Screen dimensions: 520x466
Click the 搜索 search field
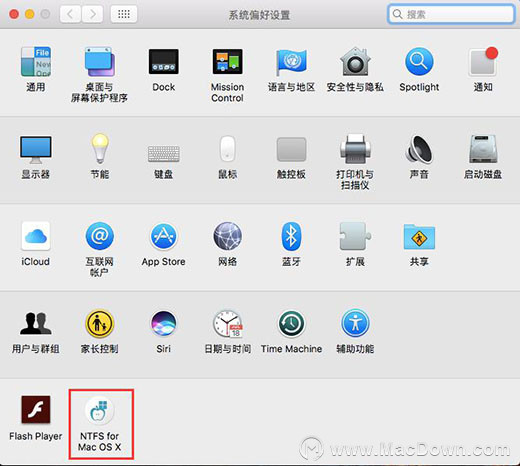(x=451, y=14)
